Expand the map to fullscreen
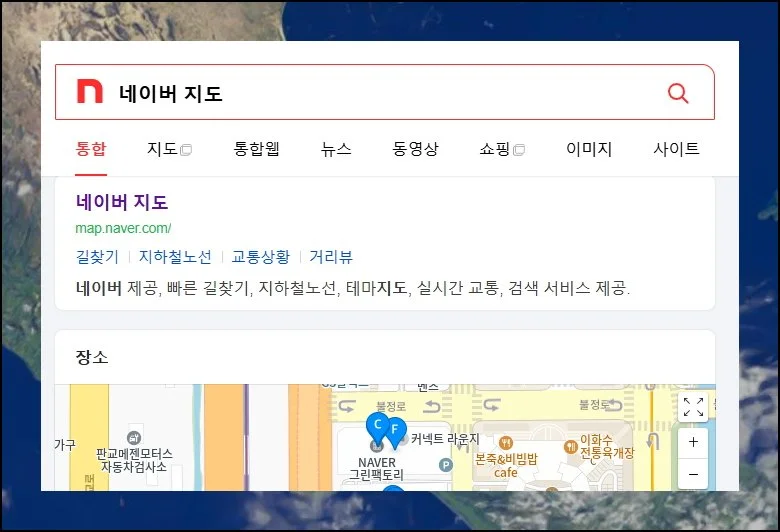The width and height of the screenshot is (780, 532). click(x=693, y=407)
